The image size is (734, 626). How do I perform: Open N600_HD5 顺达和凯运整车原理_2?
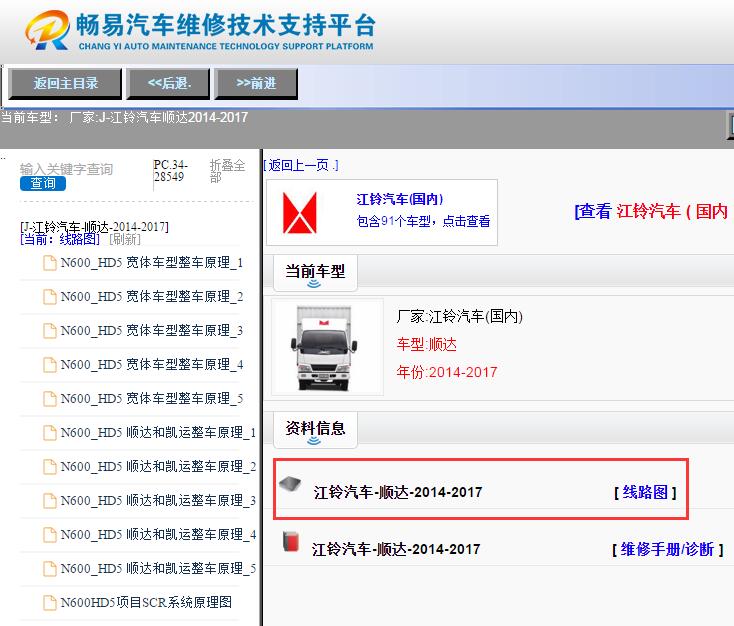point(158,467)
